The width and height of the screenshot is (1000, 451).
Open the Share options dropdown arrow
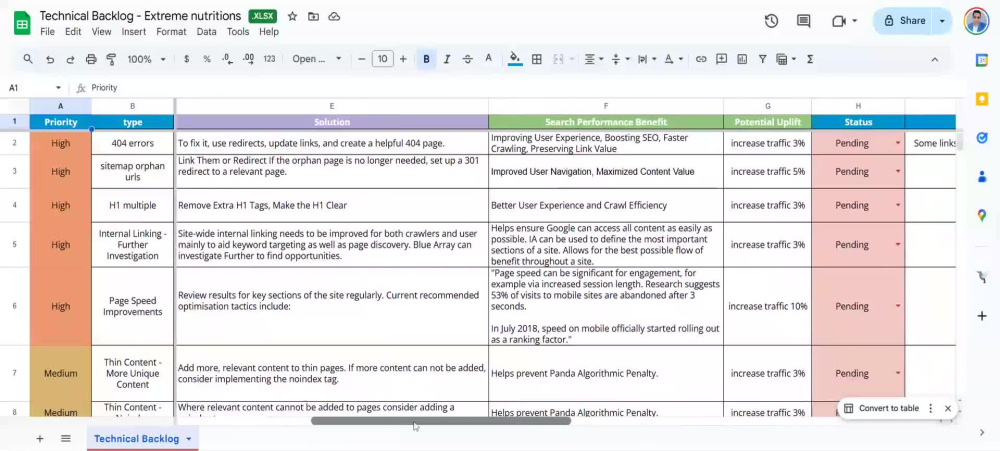click(942, 21)
